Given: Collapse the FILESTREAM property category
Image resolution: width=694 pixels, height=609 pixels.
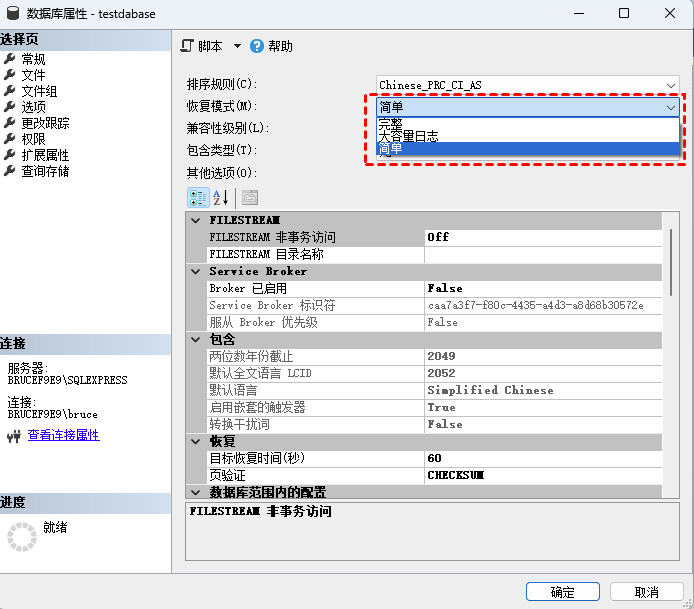Looking at the screenshot, I should click(195, 220).
